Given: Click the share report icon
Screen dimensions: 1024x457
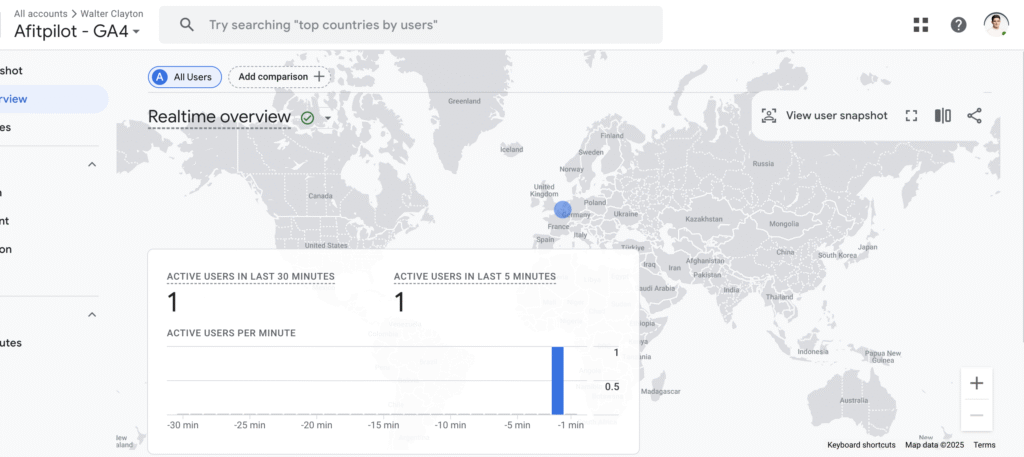Looking at the screenshot, I should point(975,116).
